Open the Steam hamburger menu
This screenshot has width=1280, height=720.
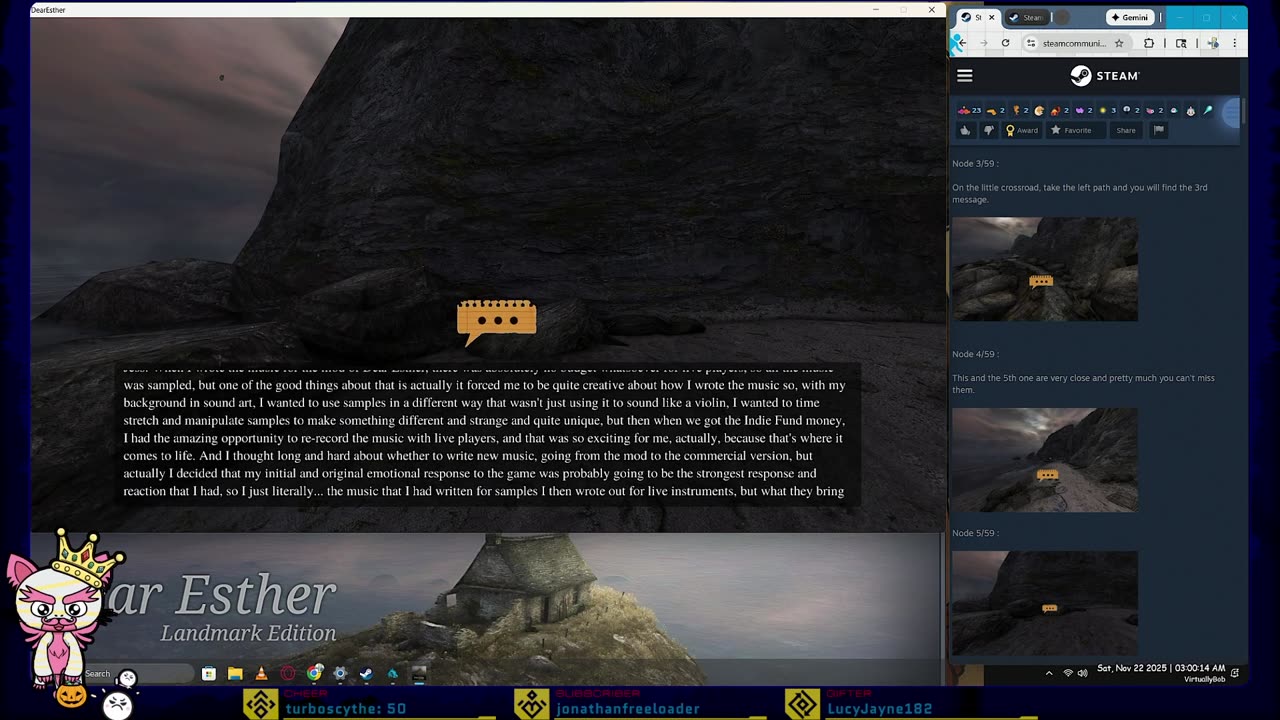coord(964,75)
